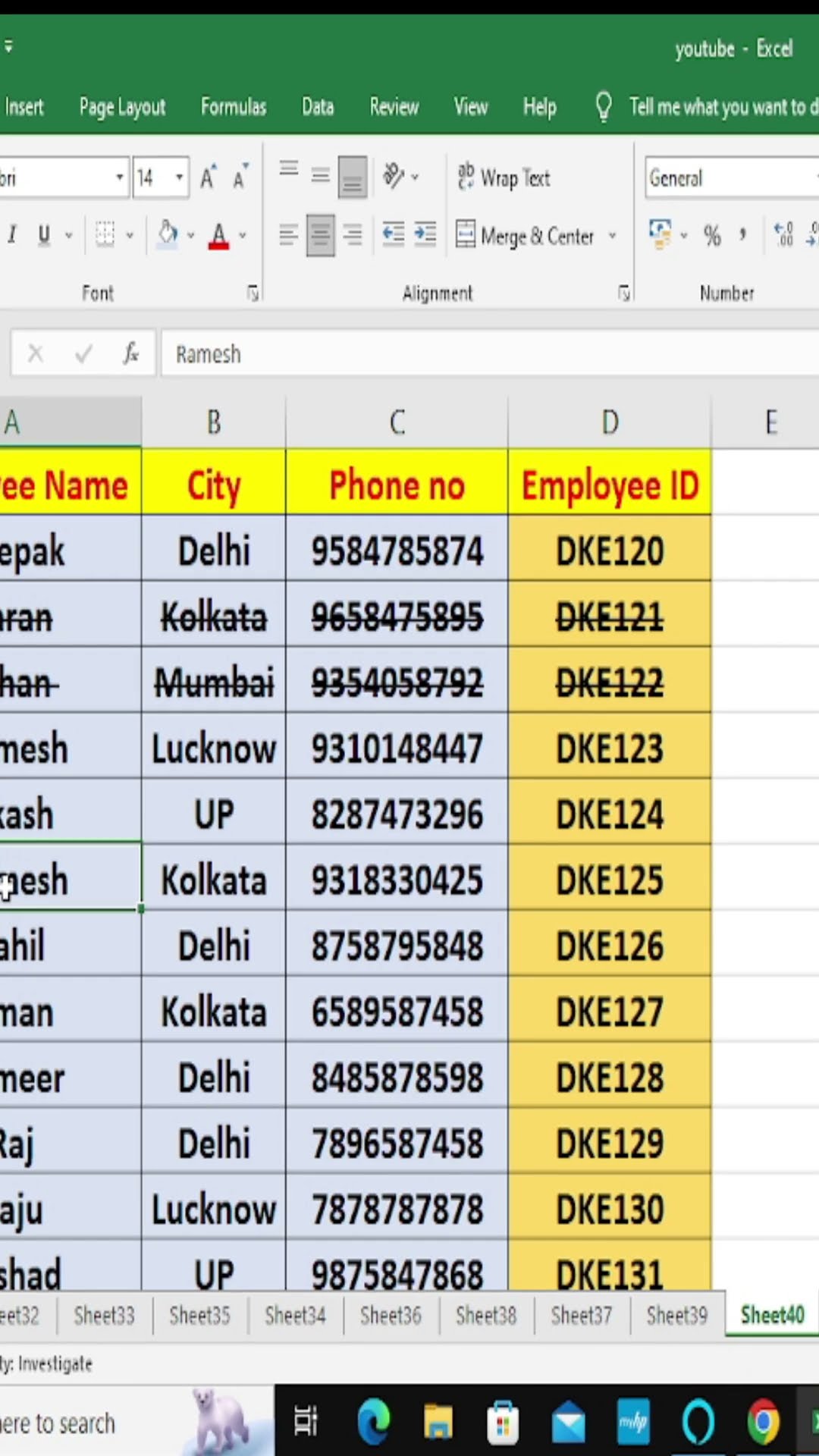Screen dimensions: 819x1456
Task: Open Task View from taskbar
Action: pyautogui.click(x=306, y=1422)
